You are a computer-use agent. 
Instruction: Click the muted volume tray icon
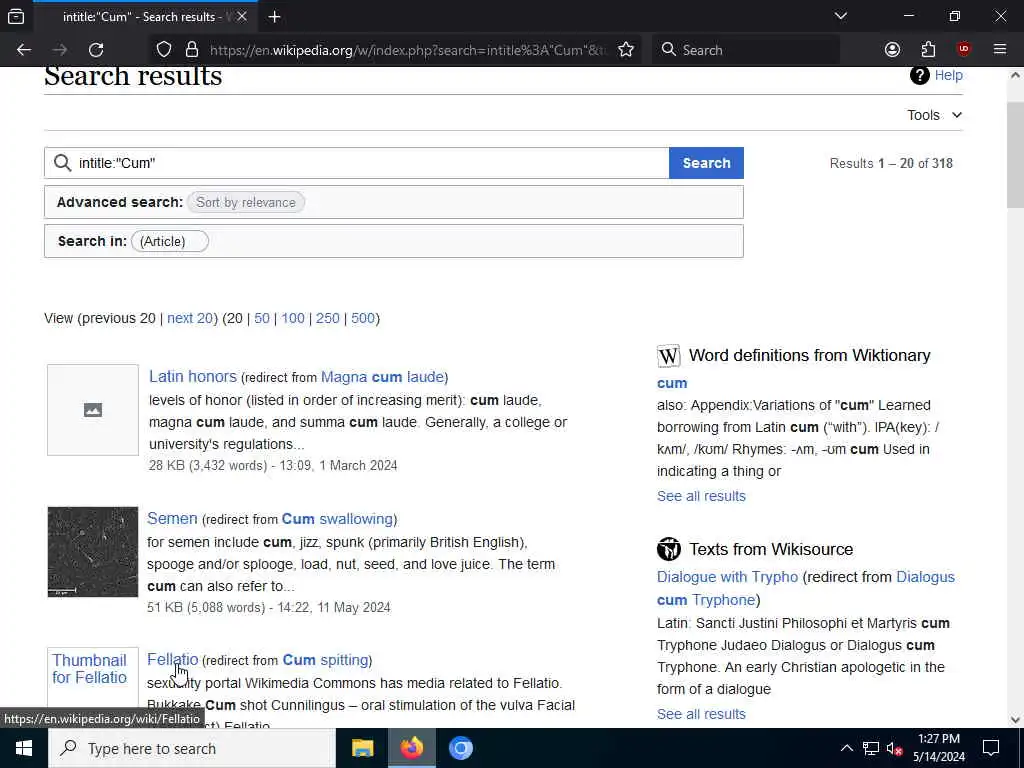(x=895, y=748)
